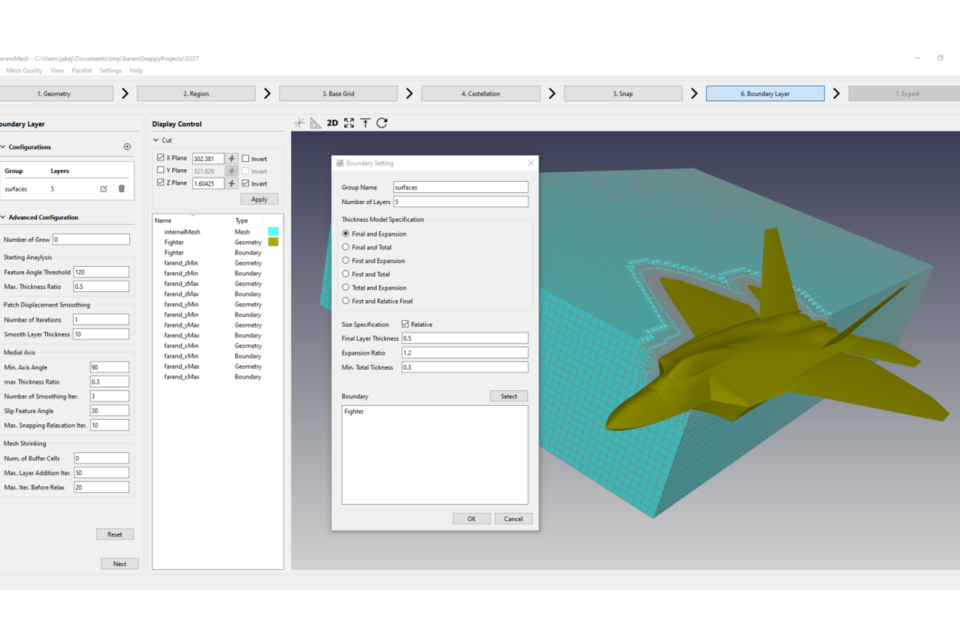Click the ruler measurement tool icon
This screenshot has height=640, width=960.
tap(315, 123)
